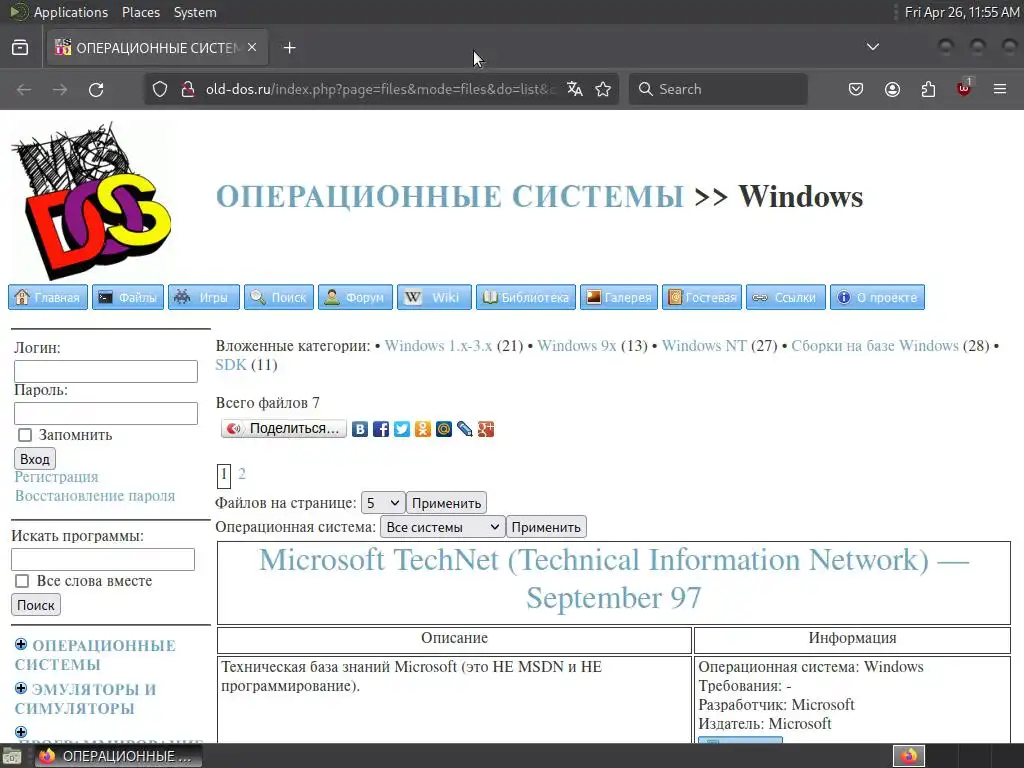
Task: Open the Игры menu button
Action: pos(204,297)
